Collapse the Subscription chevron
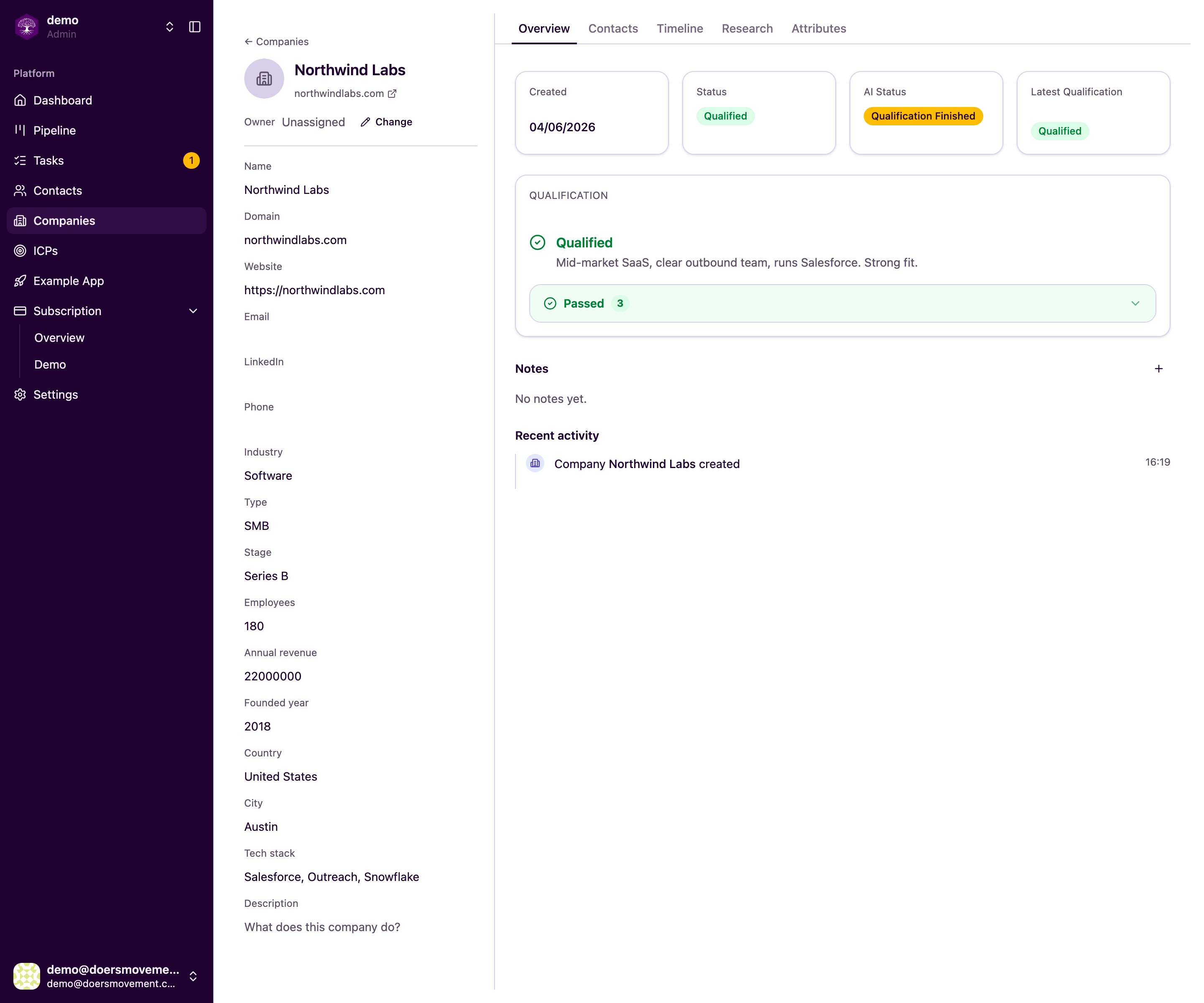1204x1003 pixels. (193, 311)
